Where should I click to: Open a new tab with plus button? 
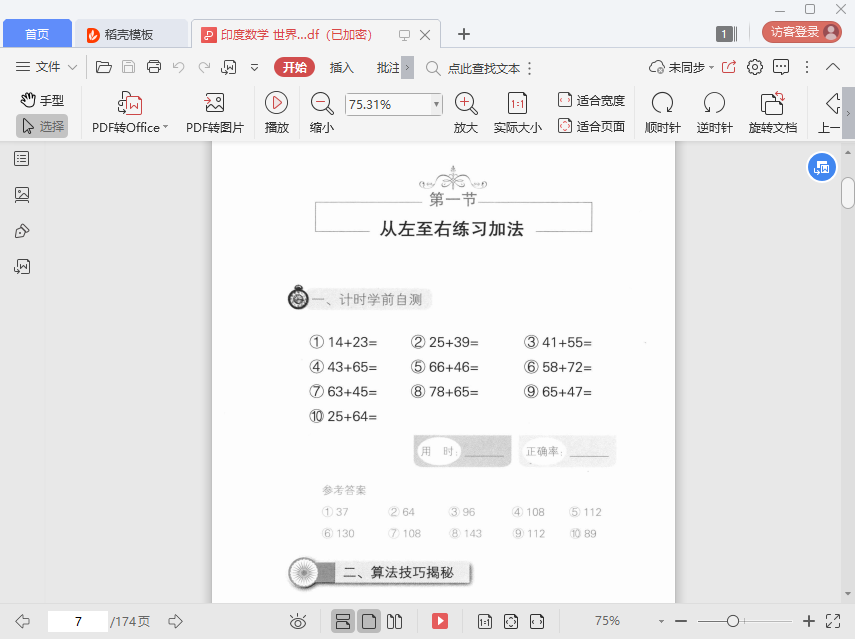tap(463, 34)
